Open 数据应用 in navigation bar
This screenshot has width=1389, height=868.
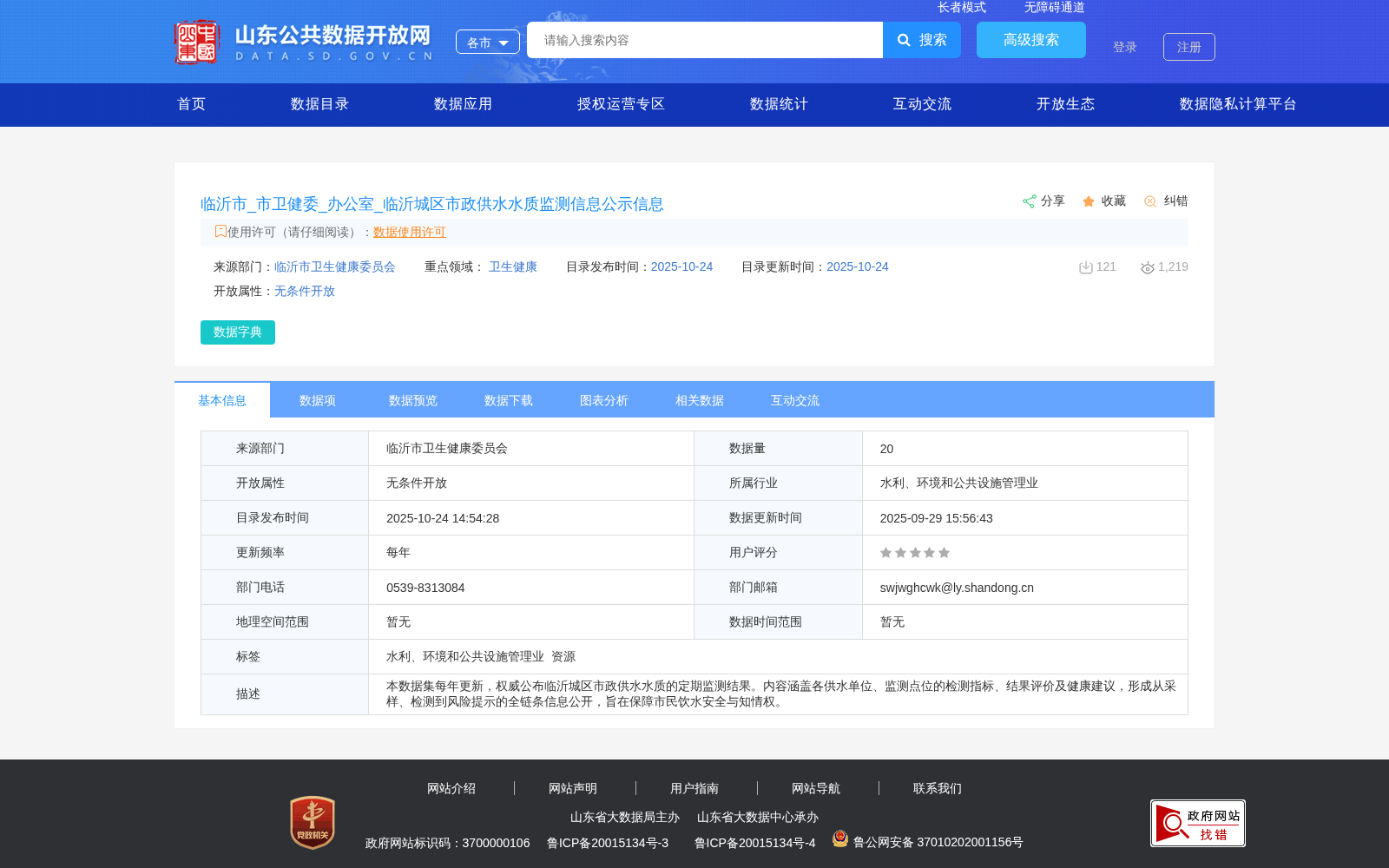click(463, 104)
